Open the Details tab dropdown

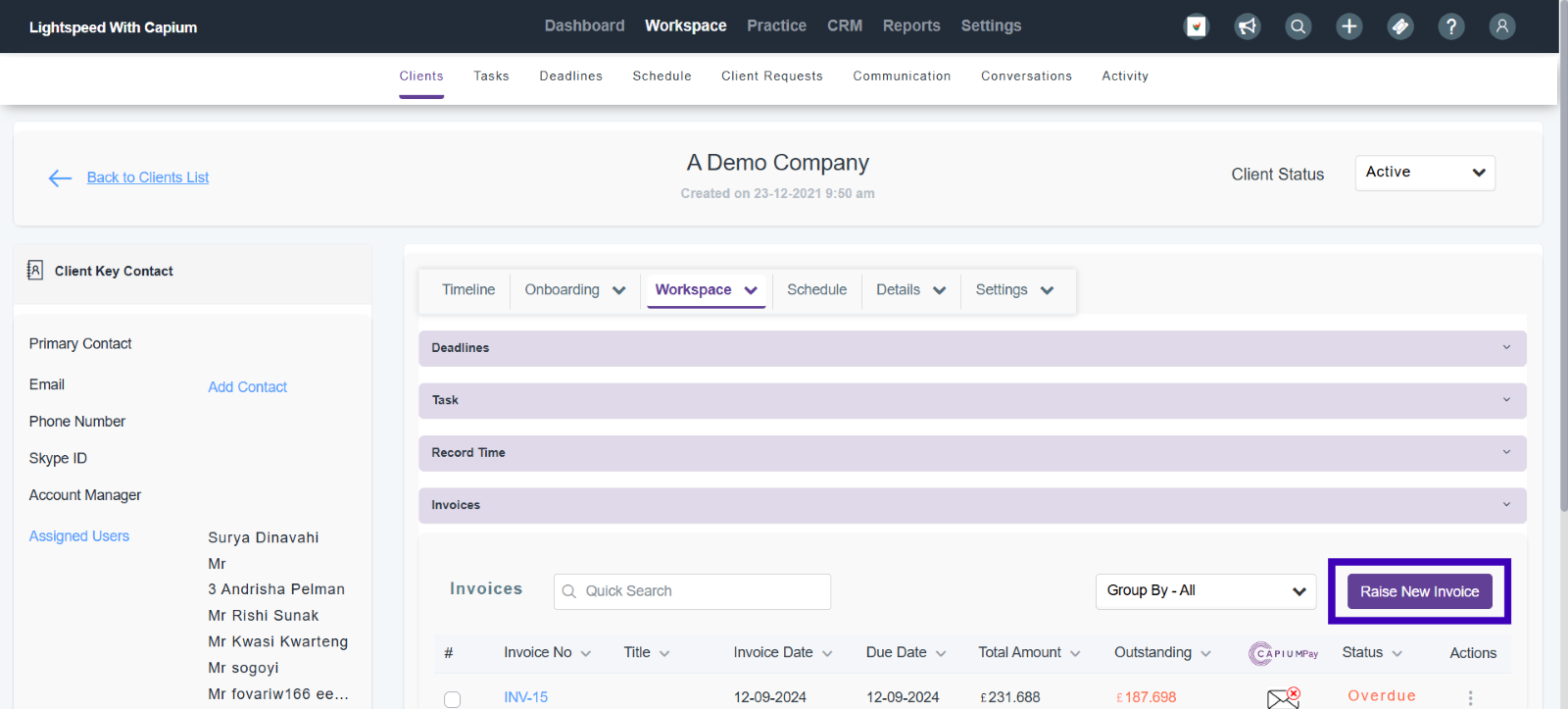(x=911, y=290)
